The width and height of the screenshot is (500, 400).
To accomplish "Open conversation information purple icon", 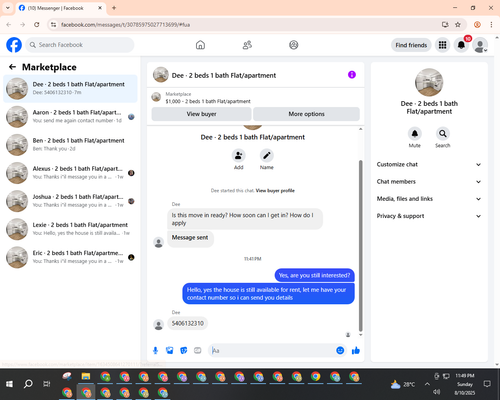I will 352,75.
